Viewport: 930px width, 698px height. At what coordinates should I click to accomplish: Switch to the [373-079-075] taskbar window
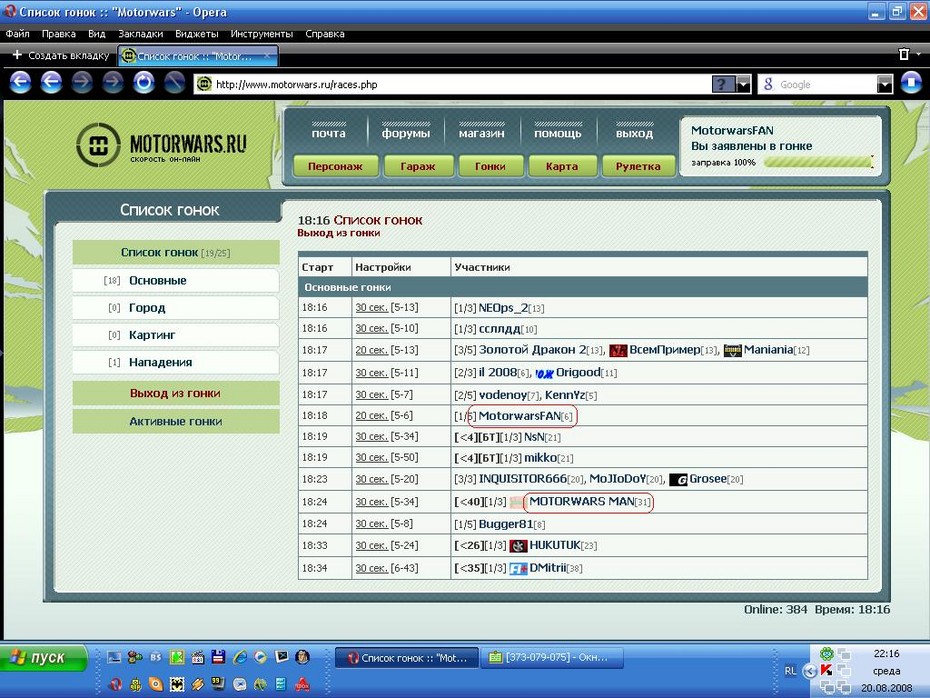[x=554, y=658]
